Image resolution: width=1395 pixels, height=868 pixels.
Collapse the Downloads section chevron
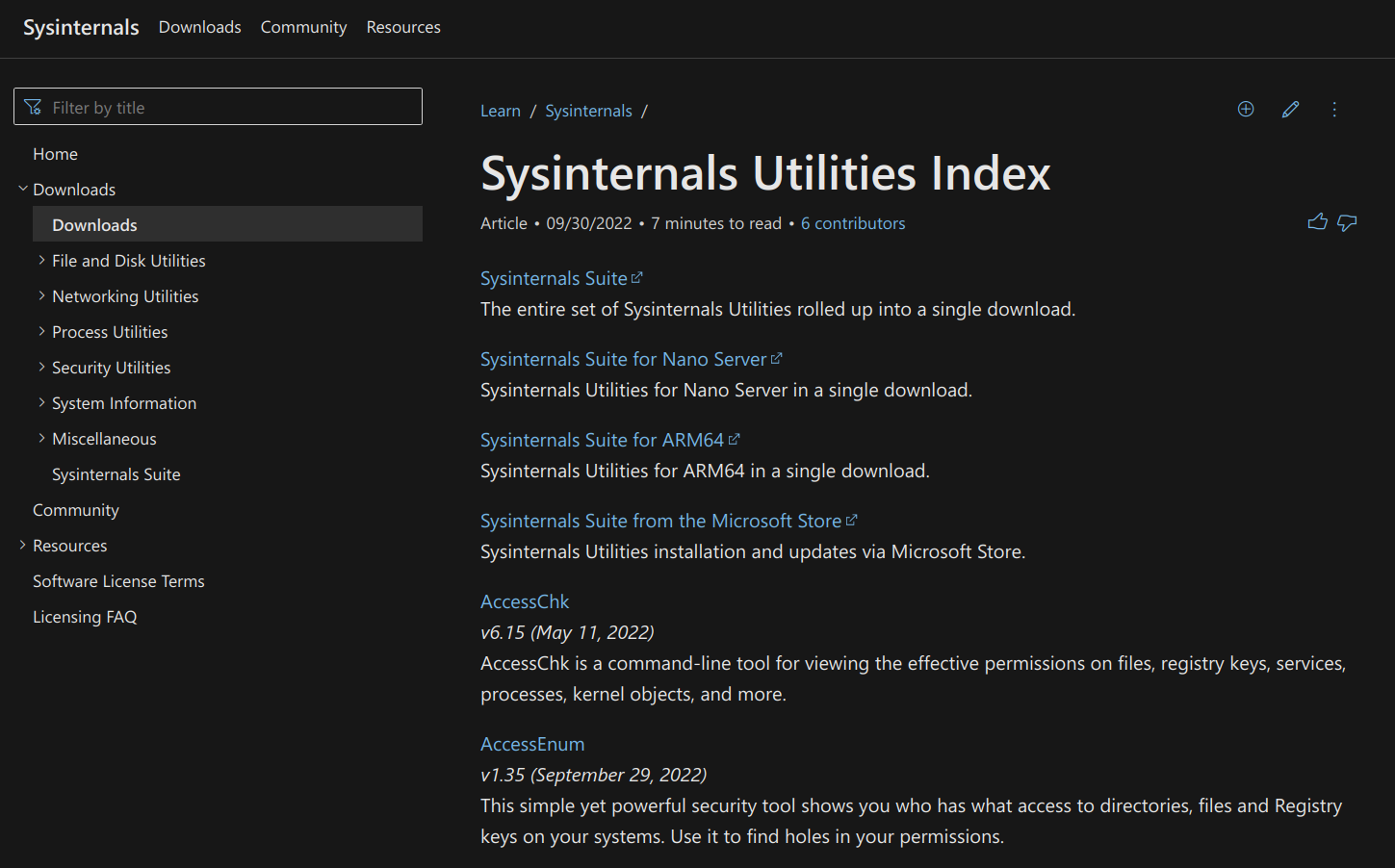(x=23, y=189)
